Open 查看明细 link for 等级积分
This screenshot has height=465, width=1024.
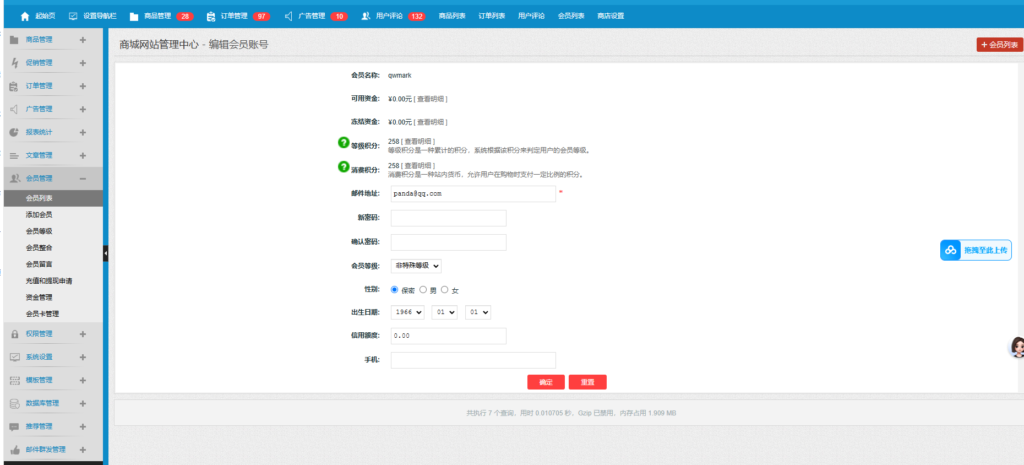[x=418, y=141]
